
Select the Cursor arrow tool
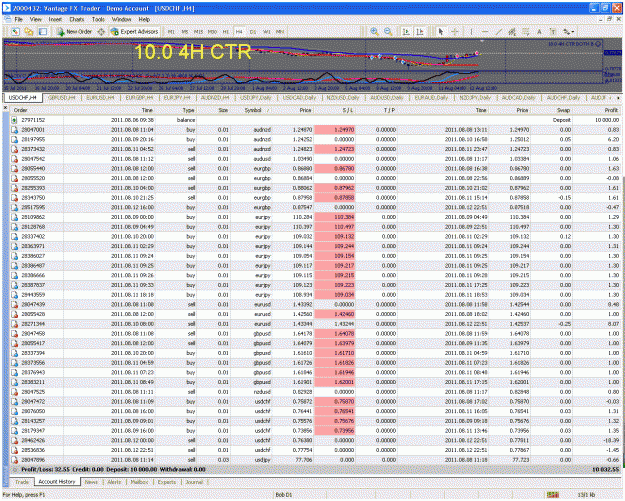[441, 31]
